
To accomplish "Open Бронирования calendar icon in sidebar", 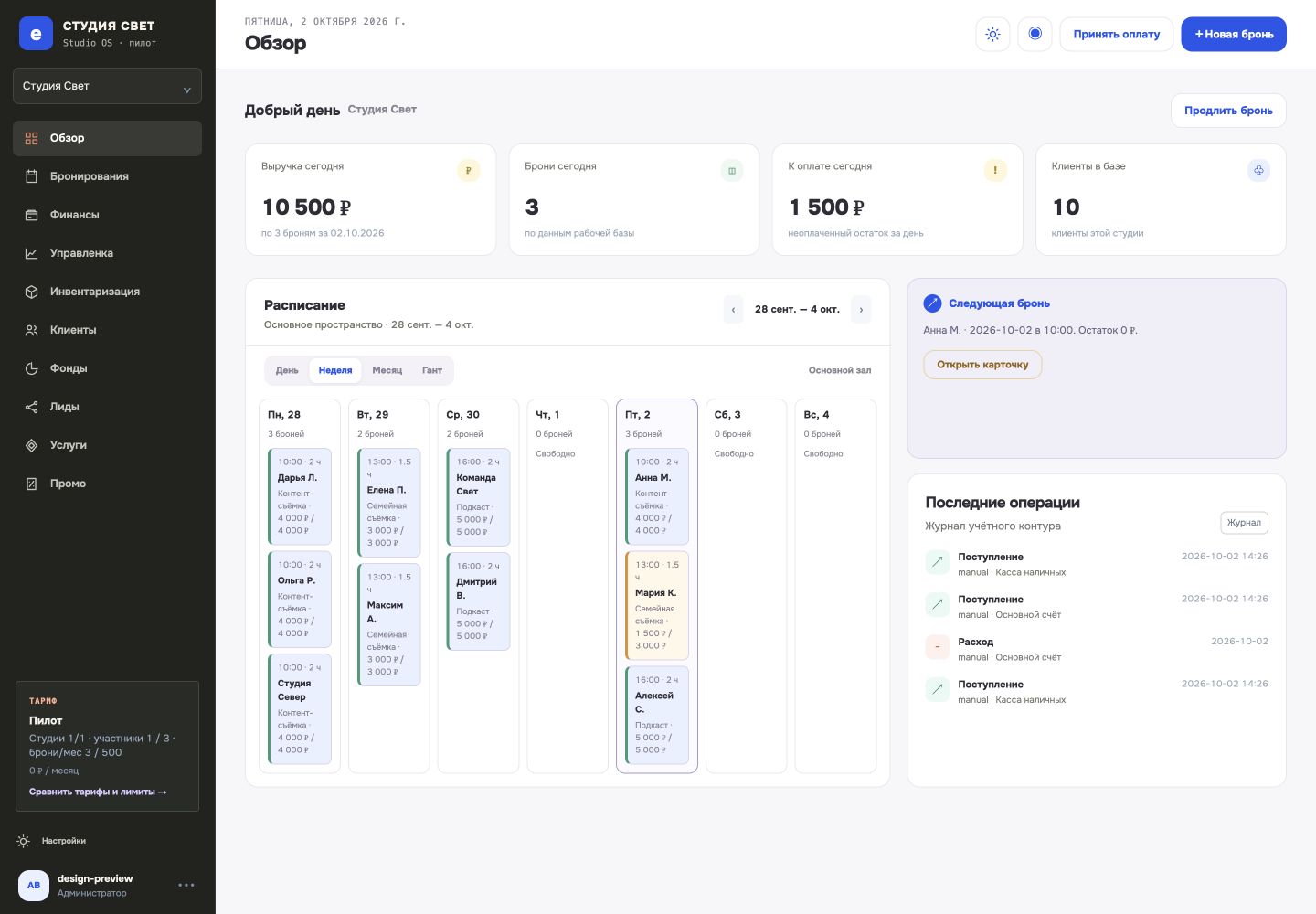I will (32, 176).
